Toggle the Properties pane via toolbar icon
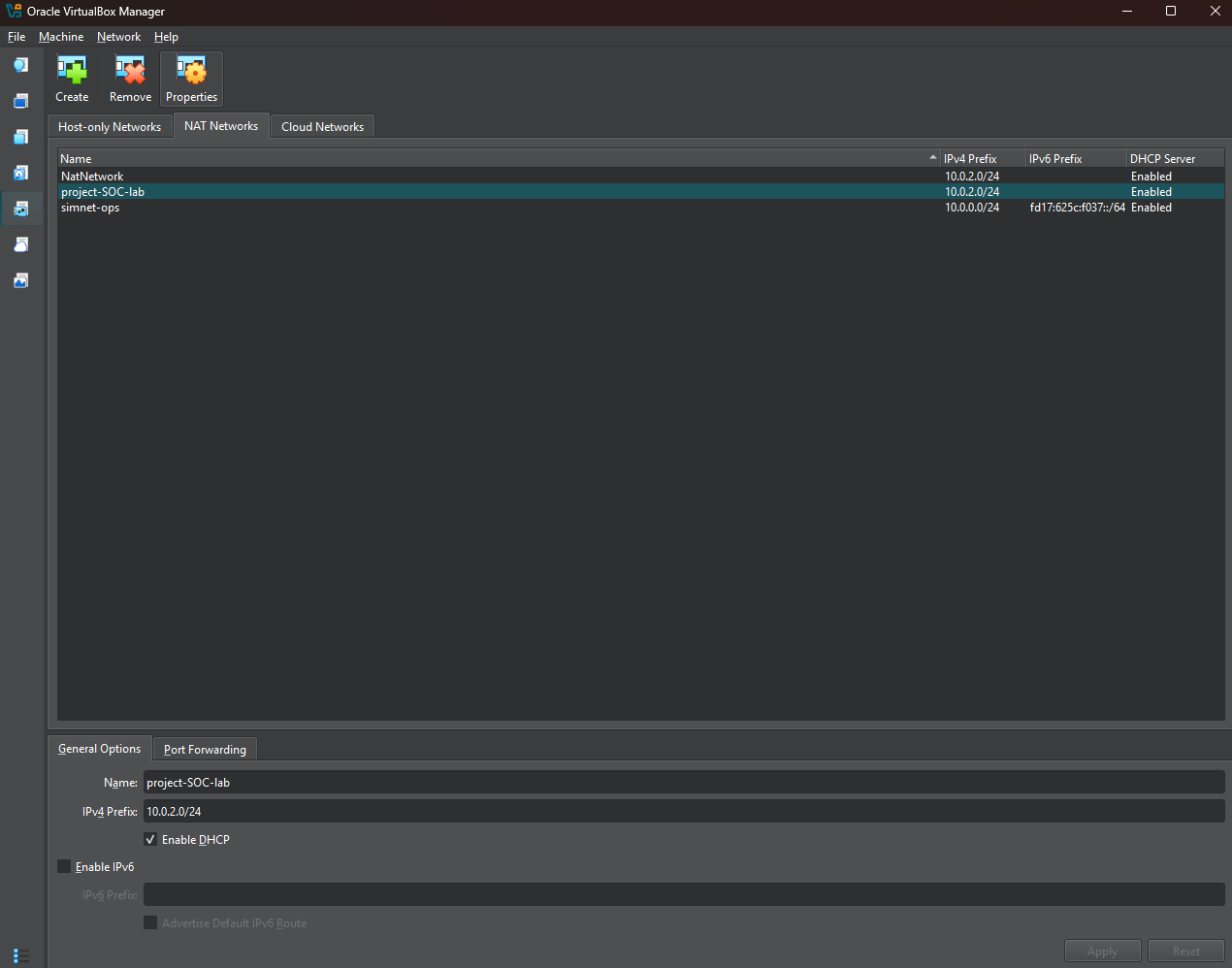Image resolution: width=1232 pixels, height=968 pixels. (x=191, y=78)
